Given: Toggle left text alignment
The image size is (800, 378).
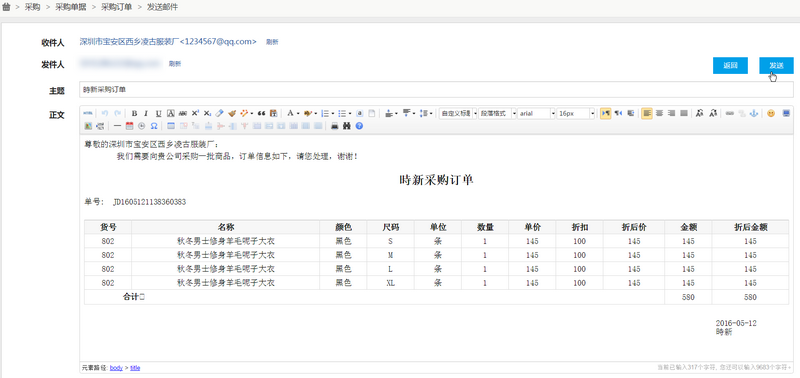Looking at the screenshot, I should pos(647,113).
